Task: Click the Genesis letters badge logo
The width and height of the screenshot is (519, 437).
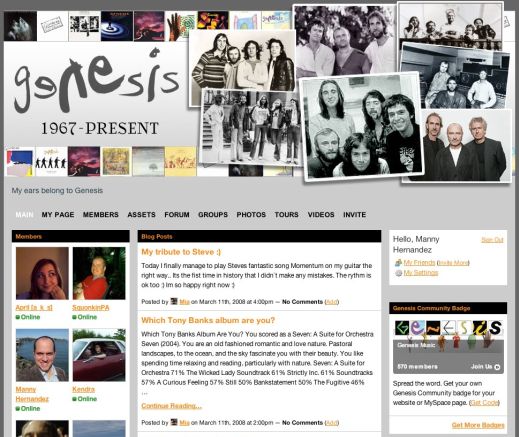Action: (449, 328)
